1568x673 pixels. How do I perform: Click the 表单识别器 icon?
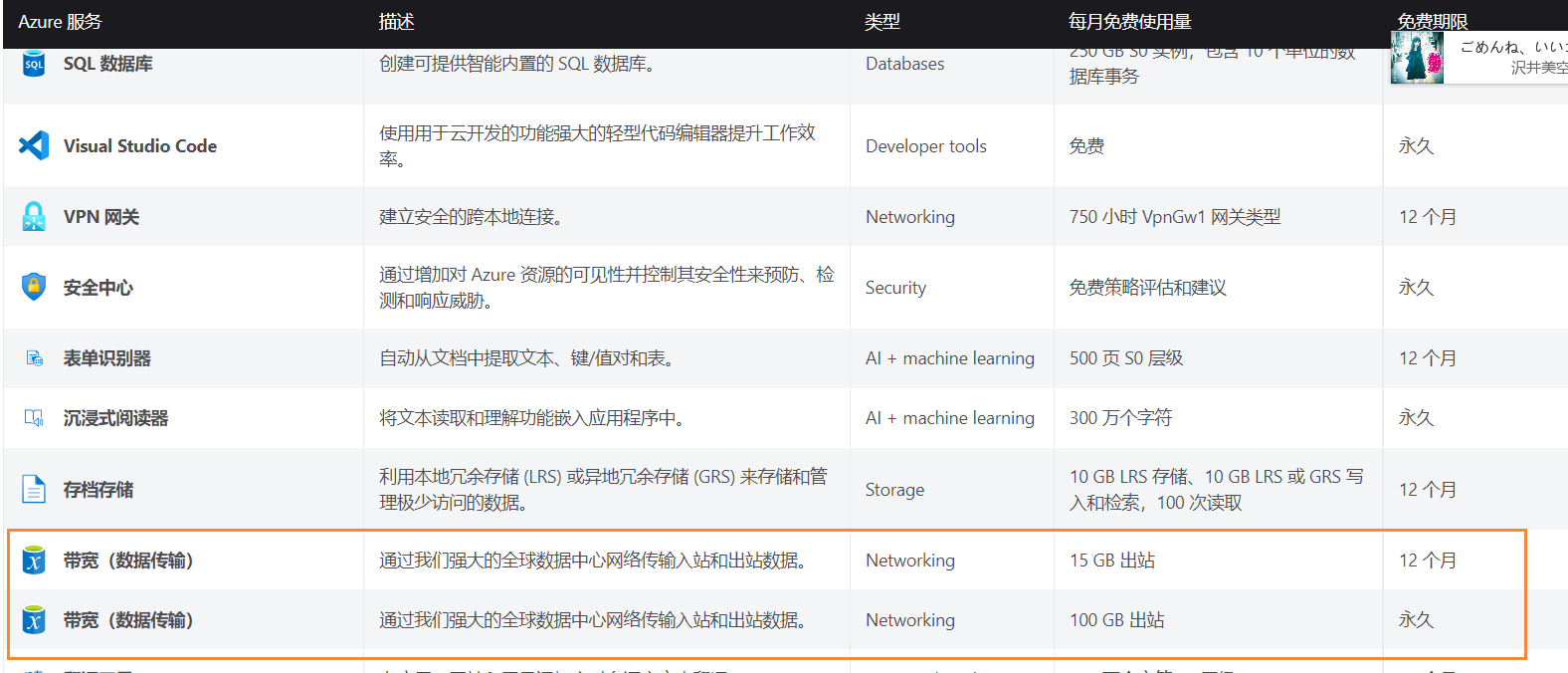pyautogui.click(x=34, y=358)
